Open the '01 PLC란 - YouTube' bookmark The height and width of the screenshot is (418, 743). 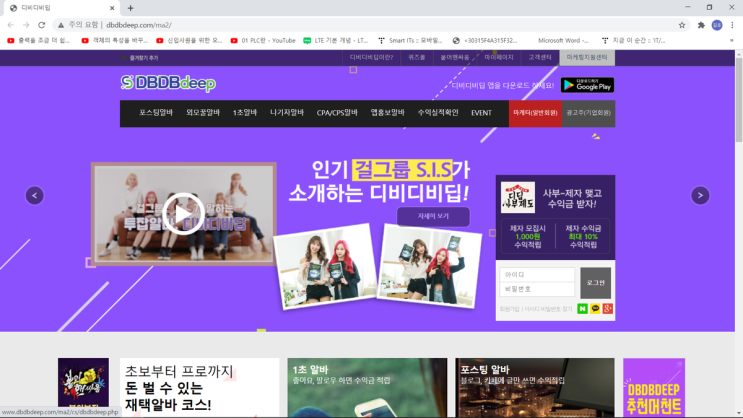click(x=263, y=41)
